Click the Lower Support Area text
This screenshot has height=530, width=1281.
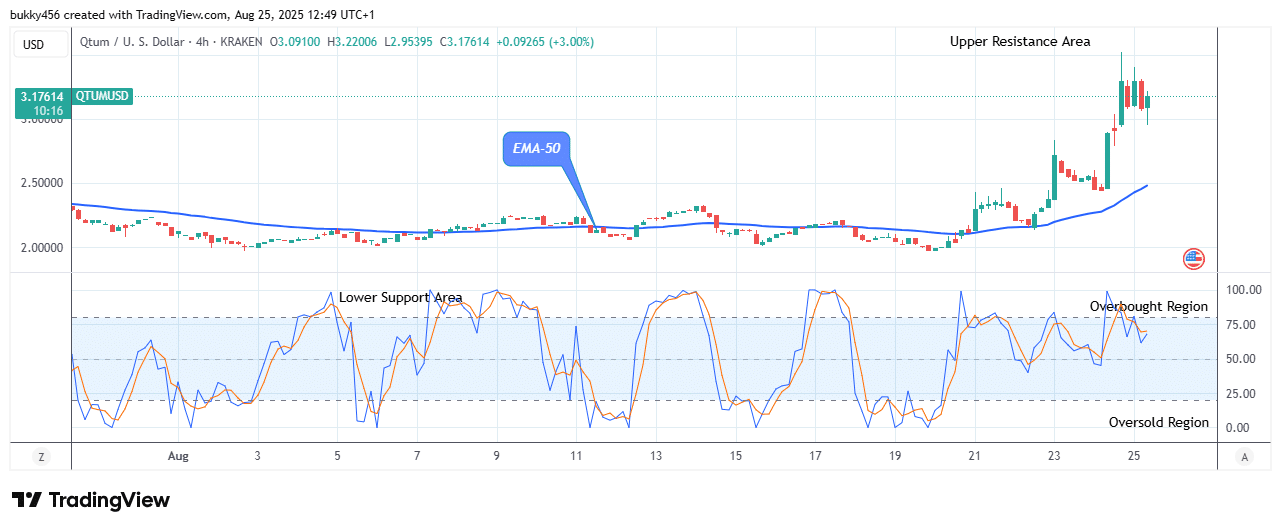tap(400, 298)
